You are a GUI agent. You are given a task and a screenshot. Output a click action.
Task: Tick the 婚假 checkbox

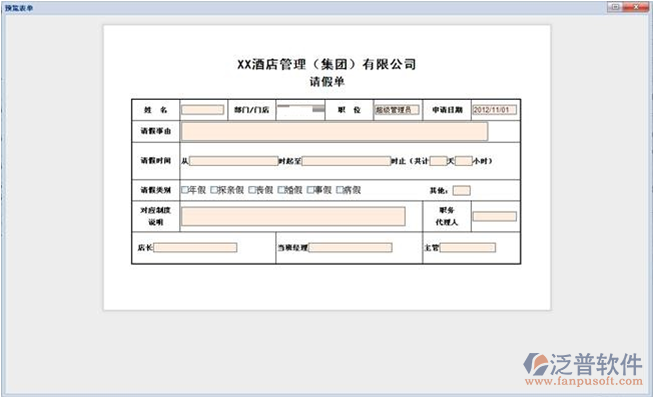point(281,190)
